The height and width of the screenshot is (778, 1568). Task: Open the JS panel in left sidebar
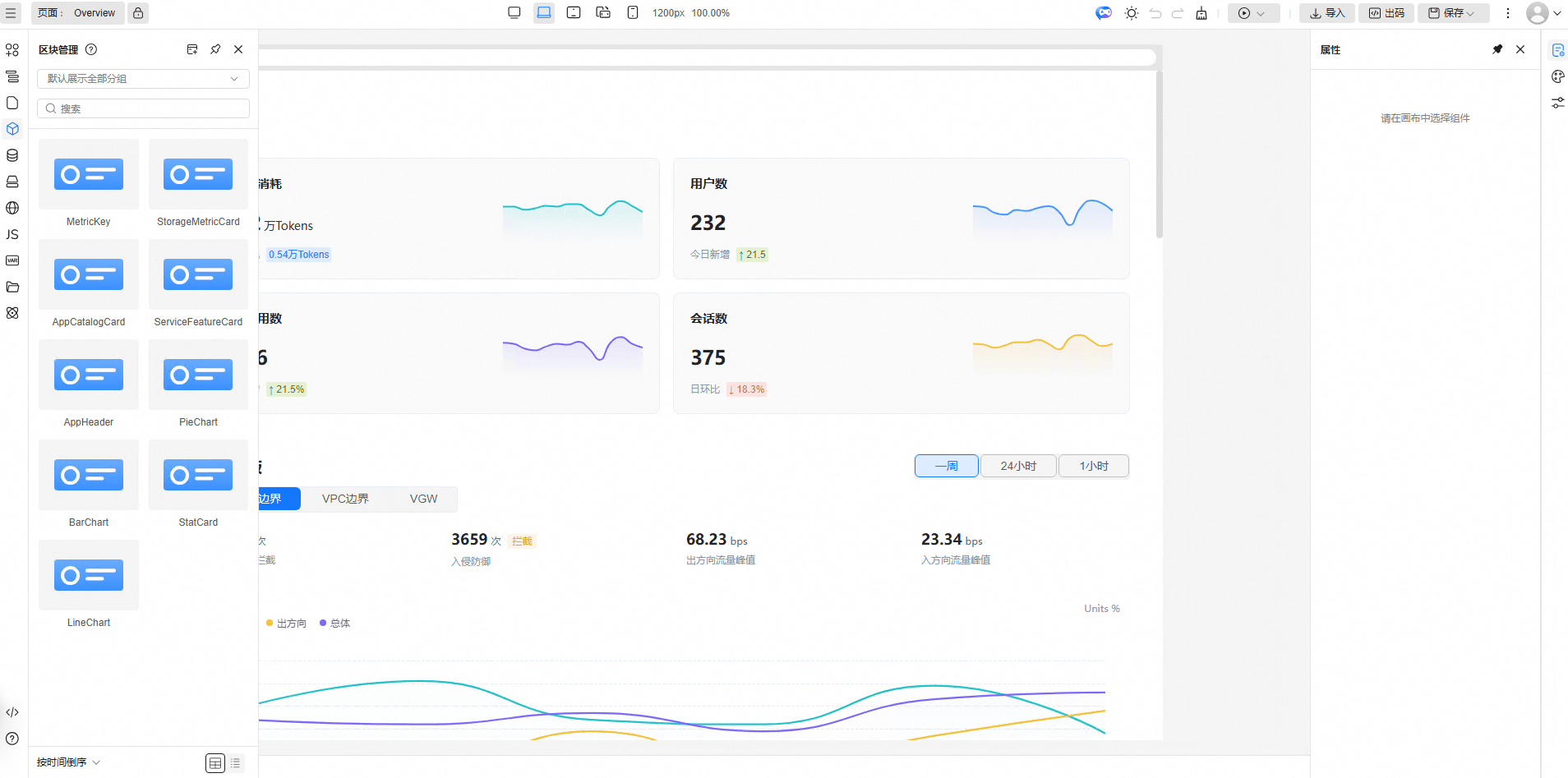(12, 234)
